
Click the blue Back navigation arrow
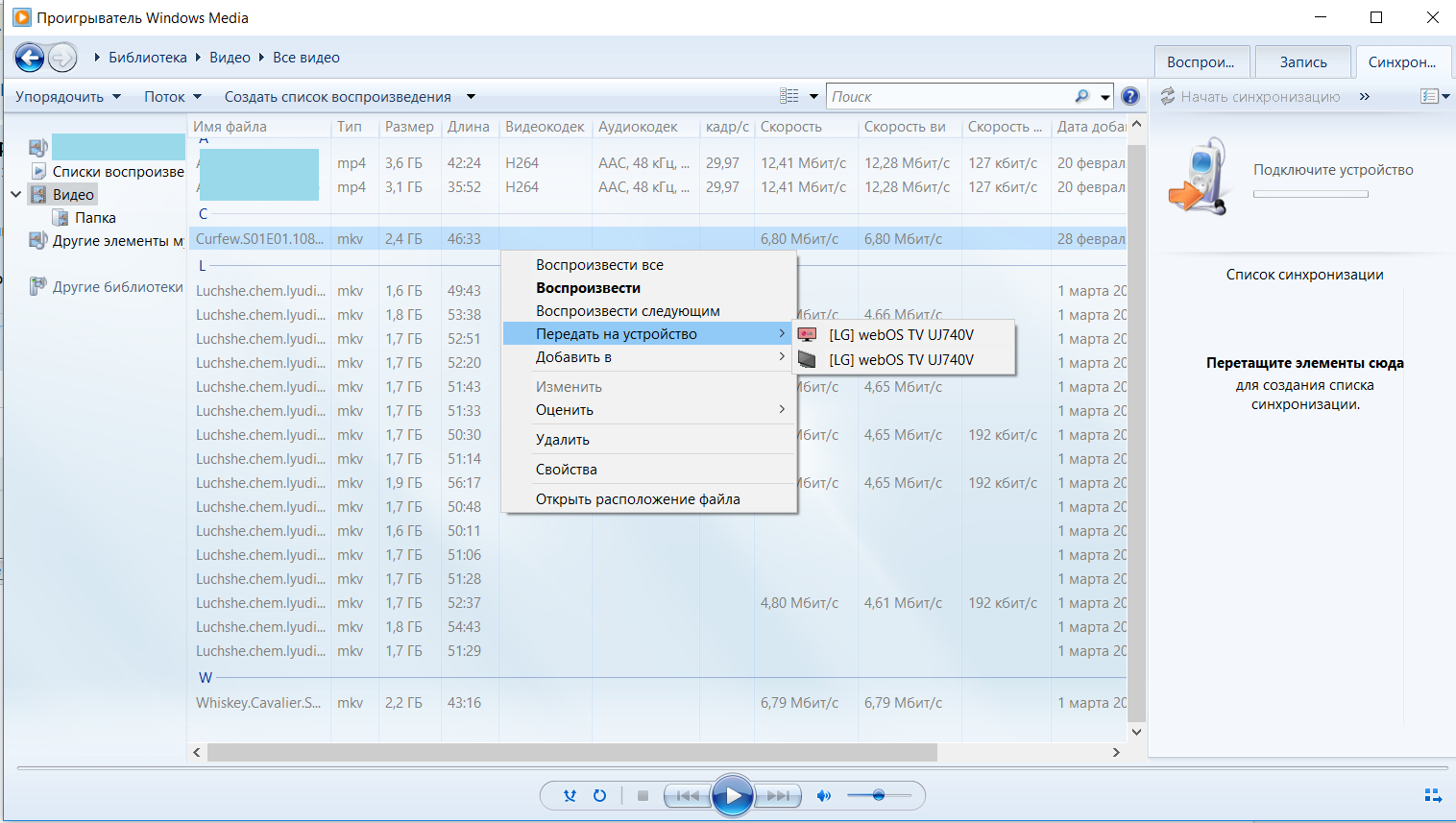(30, 58)
